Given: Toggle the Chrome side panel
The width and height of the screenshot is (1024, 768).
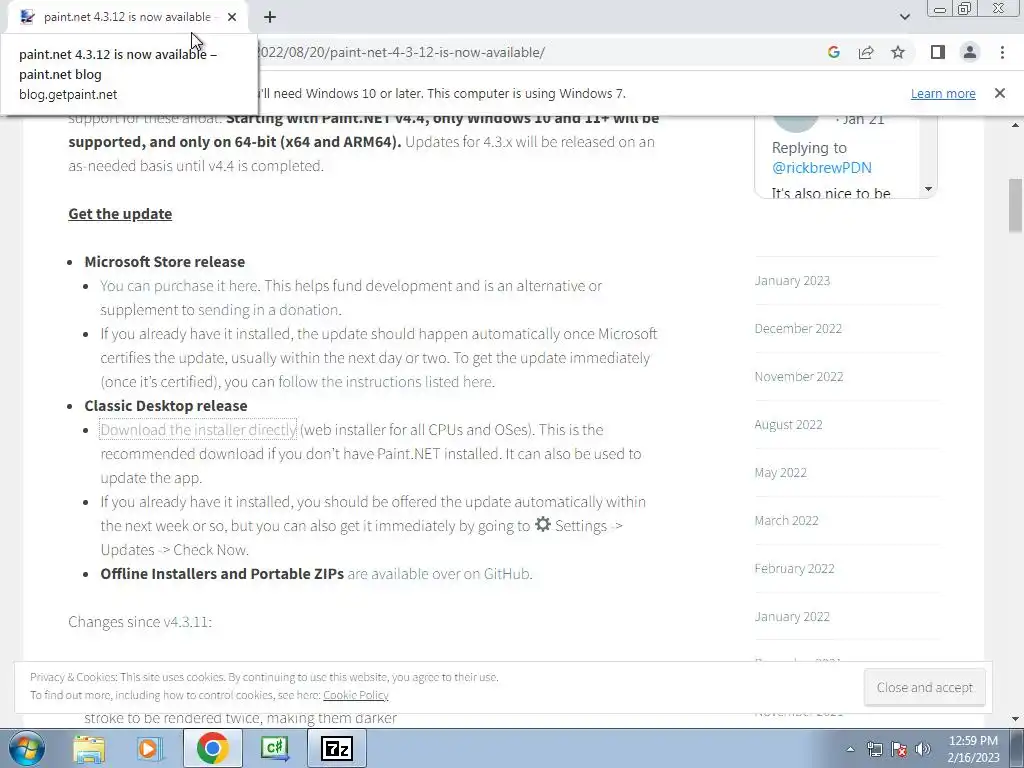Looking at the screenshot, I should coord(938,52).
